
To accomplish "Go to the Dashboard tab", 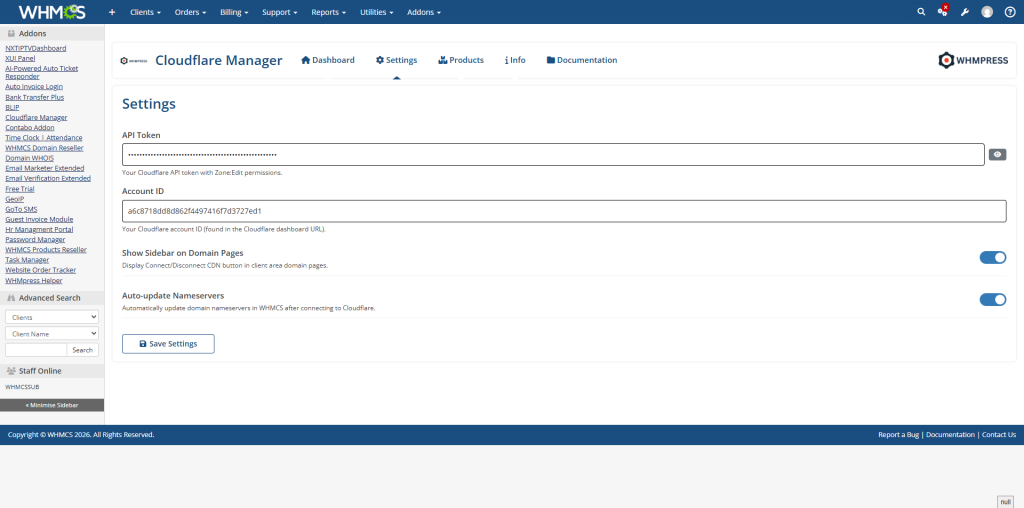I will coord(328,60).
